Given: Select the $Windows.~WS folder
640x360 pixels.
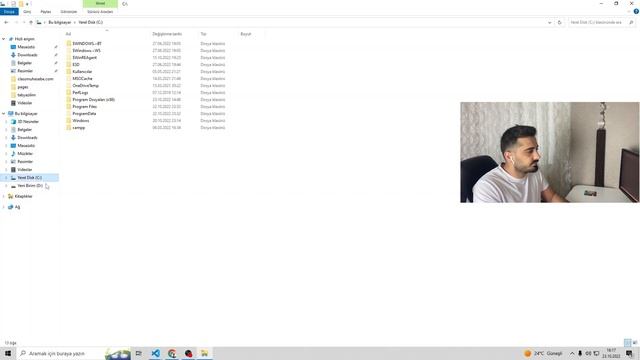Looking at the screenshot, I should 87,51.
